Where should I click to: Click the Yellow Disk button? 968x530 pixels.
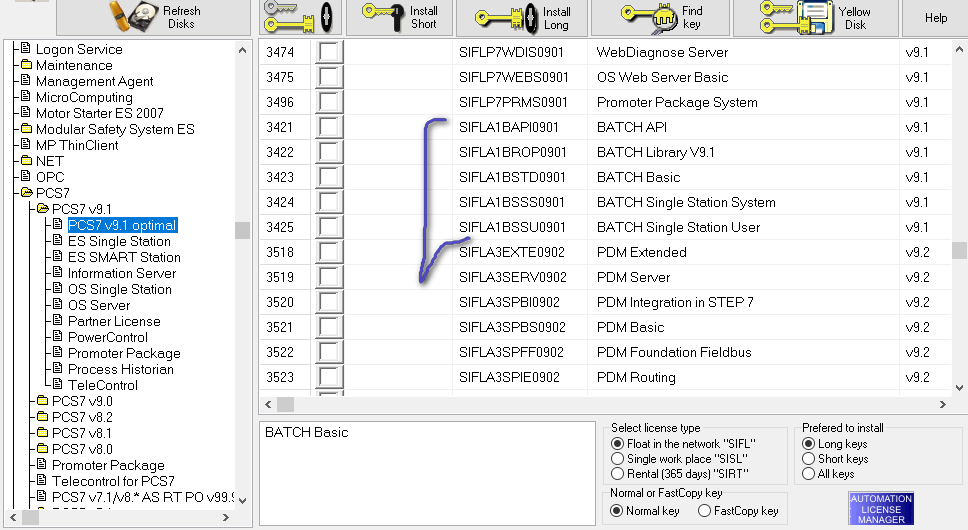(x=815, y=17)
